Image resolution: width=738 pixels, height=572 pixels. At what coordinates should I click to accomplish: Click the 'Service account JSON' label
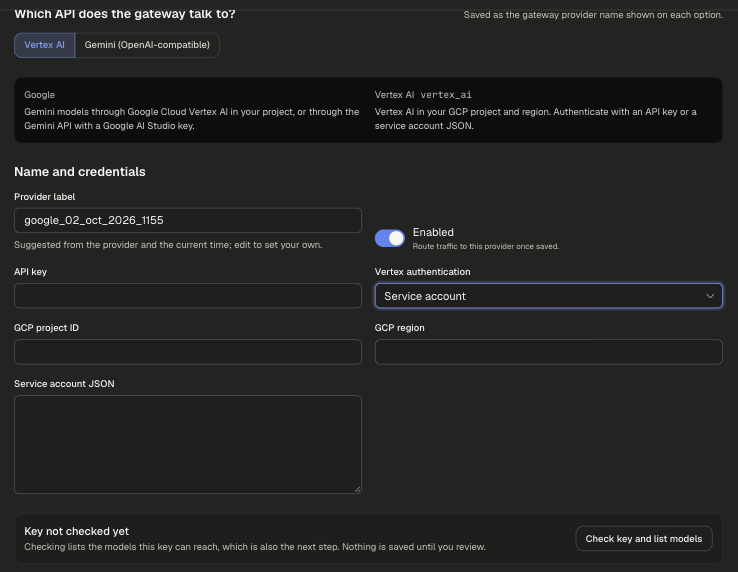pyautogui.click(x=64, y=384)
